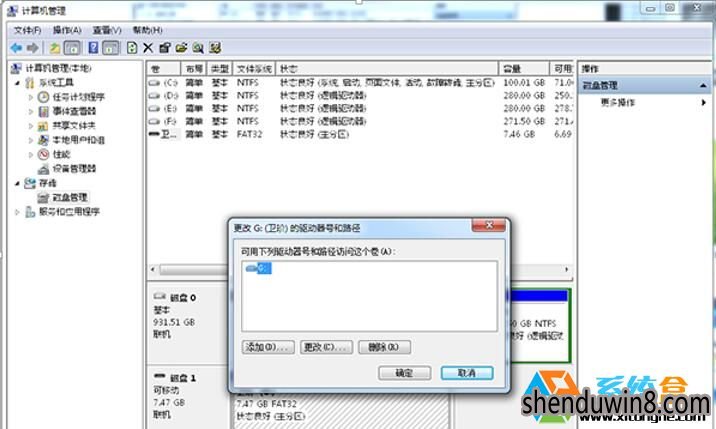The image size is (716, 429).
Task: Select 设备管理器 in the tree
Action: point(74,169)
